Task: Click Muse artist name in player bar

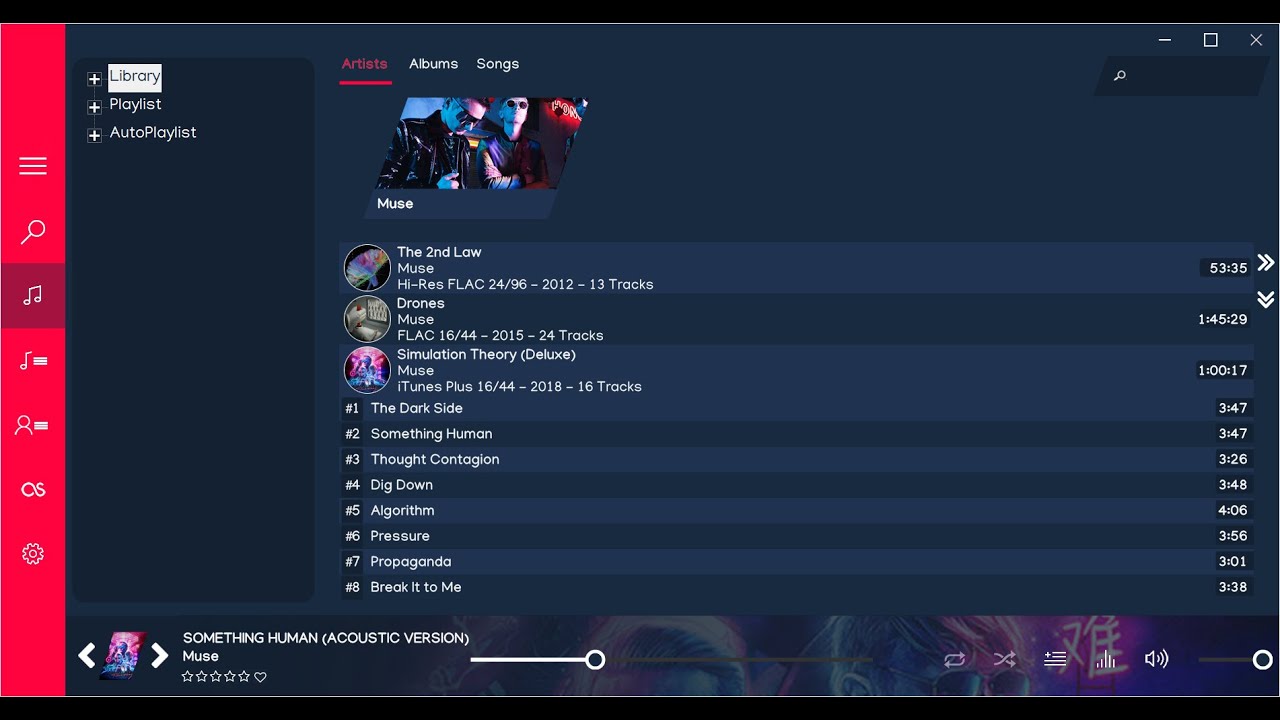Action: (x=200, y=657)
